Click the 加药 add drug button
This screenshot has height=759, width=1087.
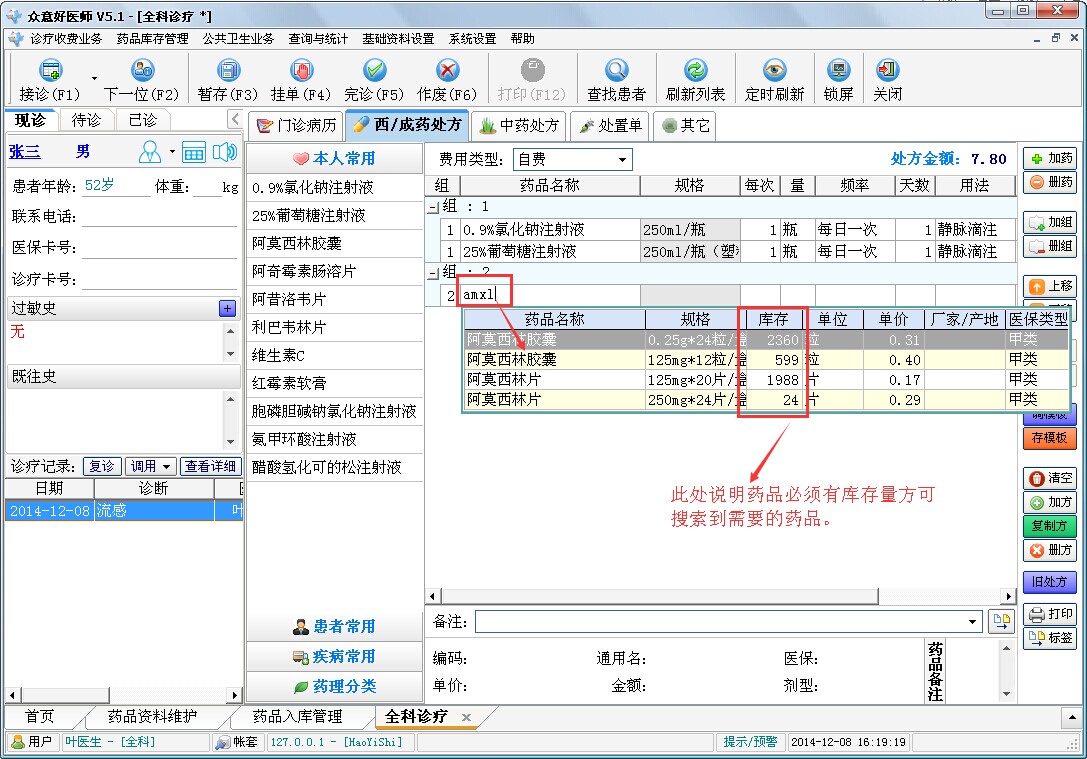[1050, 159]
